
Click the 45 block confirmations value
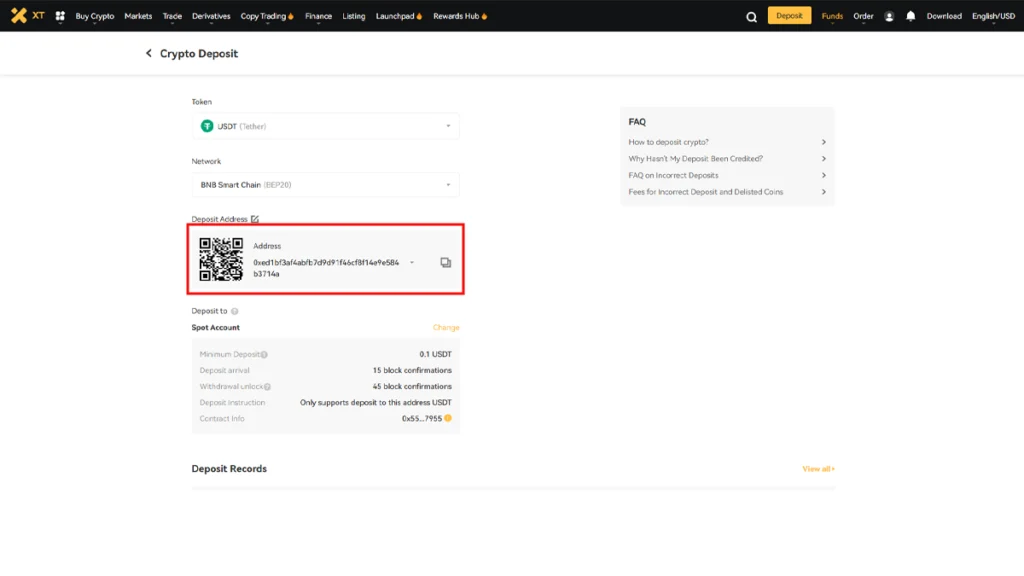[x=412, y=387]
